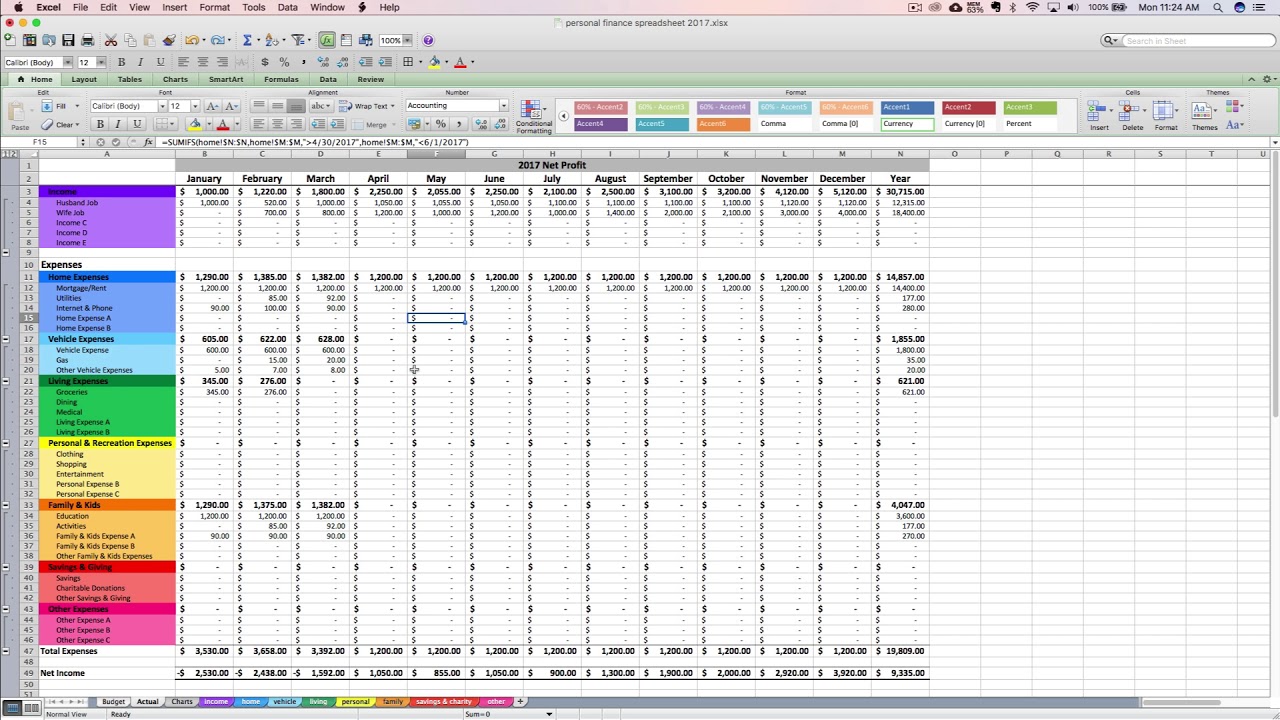The height and width of the screenshot is (720, 1280).
Task: Click the Format cells icon in the Cells group
Action: pos(1165,110)
